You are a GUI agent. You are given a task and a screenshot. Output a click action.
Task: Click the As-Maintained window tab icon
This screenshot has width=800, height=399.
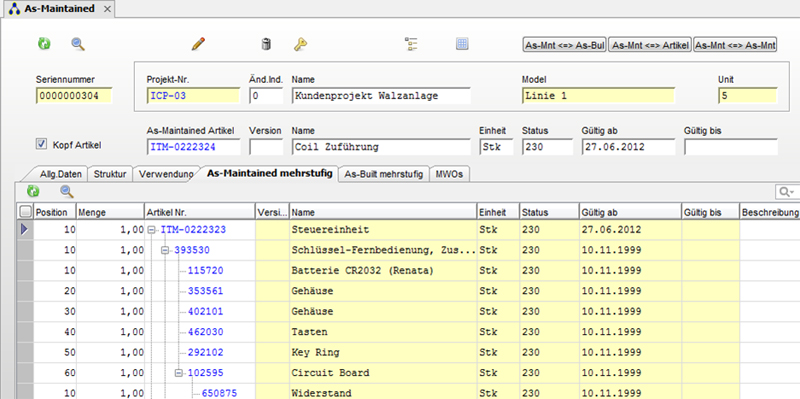[x=15, y=9]
